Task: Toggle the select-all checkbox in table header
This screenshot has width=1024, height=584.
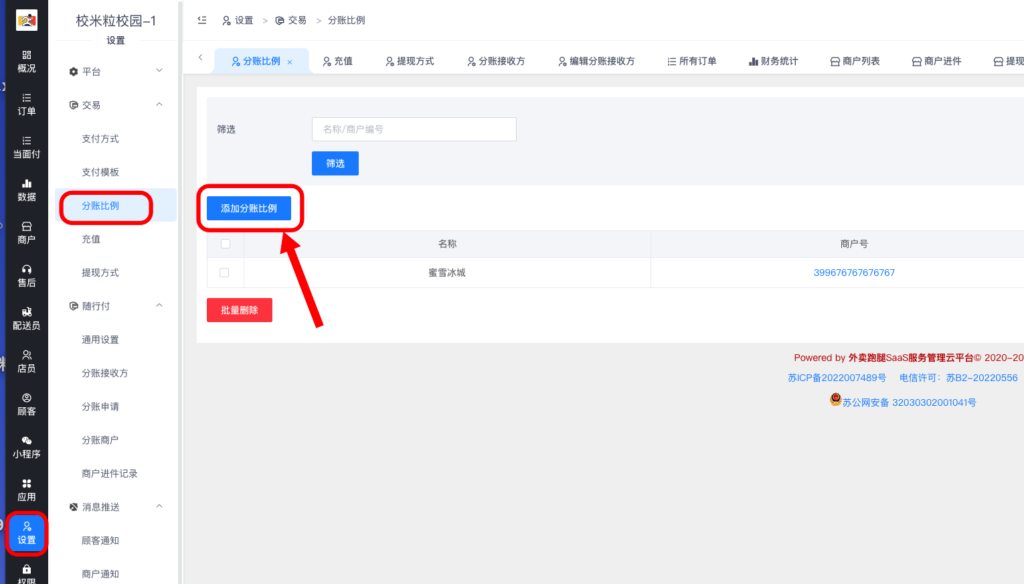Action: 224,243
